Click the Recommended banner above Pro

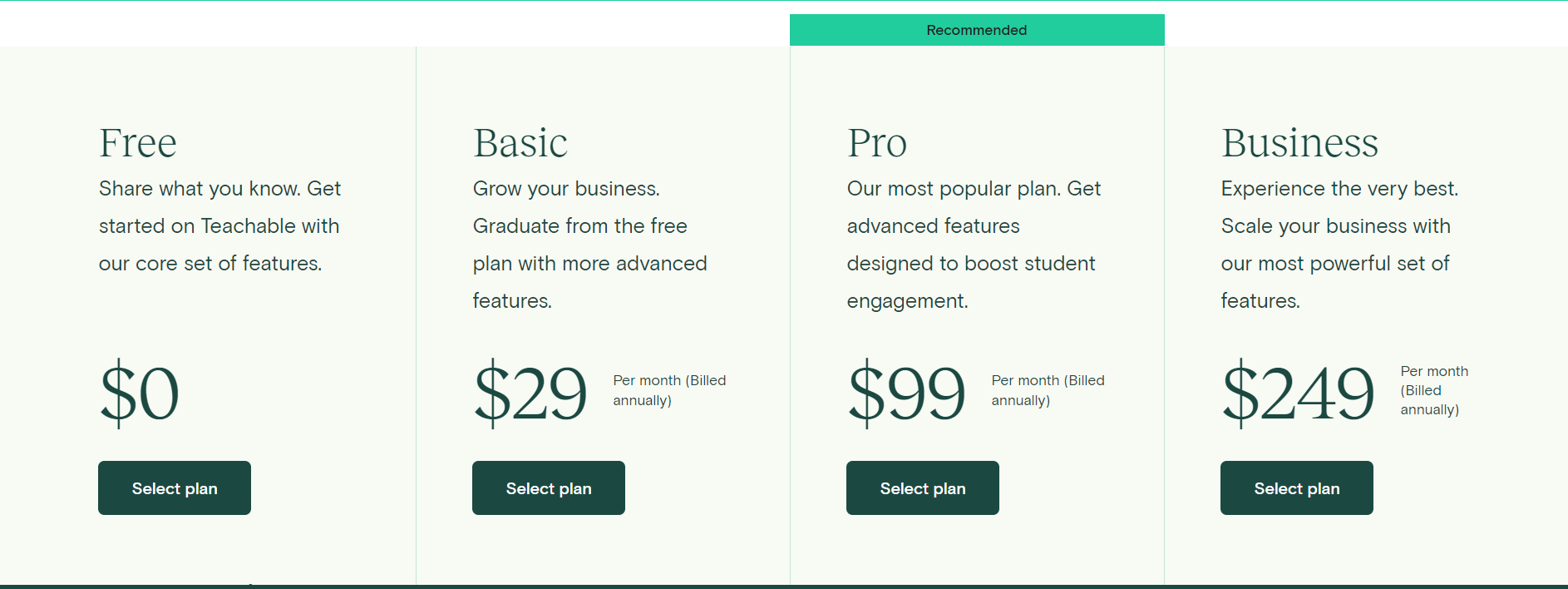point(977,30)
